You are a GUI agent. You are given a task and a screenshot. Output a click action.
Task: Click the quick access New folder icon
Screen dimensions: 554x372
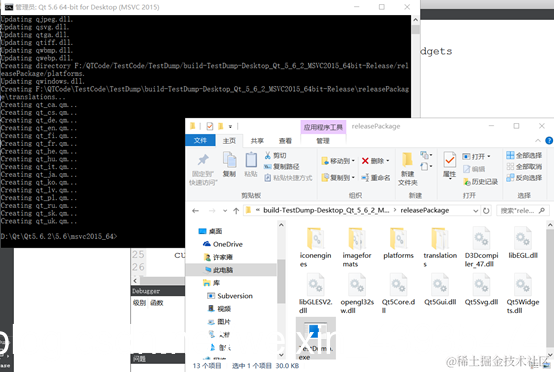pyautogui.click(x=220, y=126)
